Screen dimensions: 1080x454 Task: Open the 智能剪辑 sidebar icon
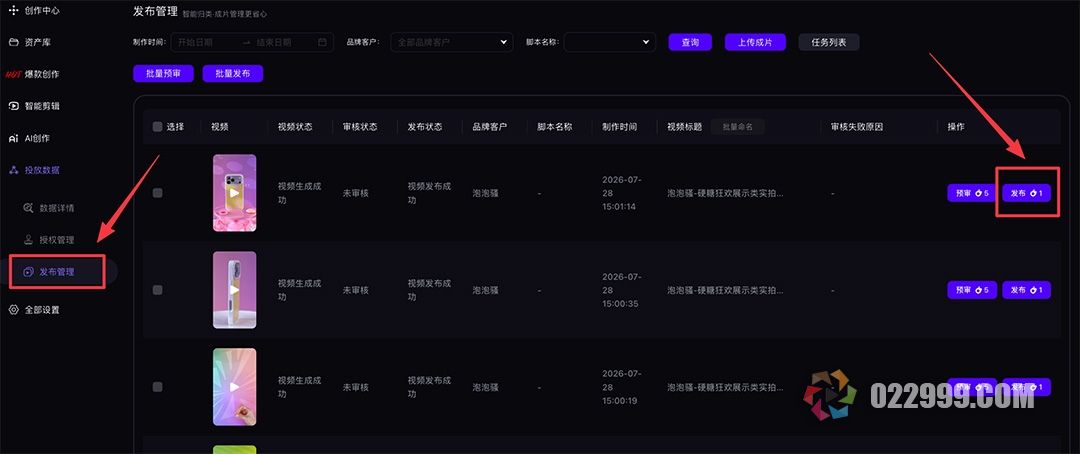pyautogui.click(x=14, y=106)
